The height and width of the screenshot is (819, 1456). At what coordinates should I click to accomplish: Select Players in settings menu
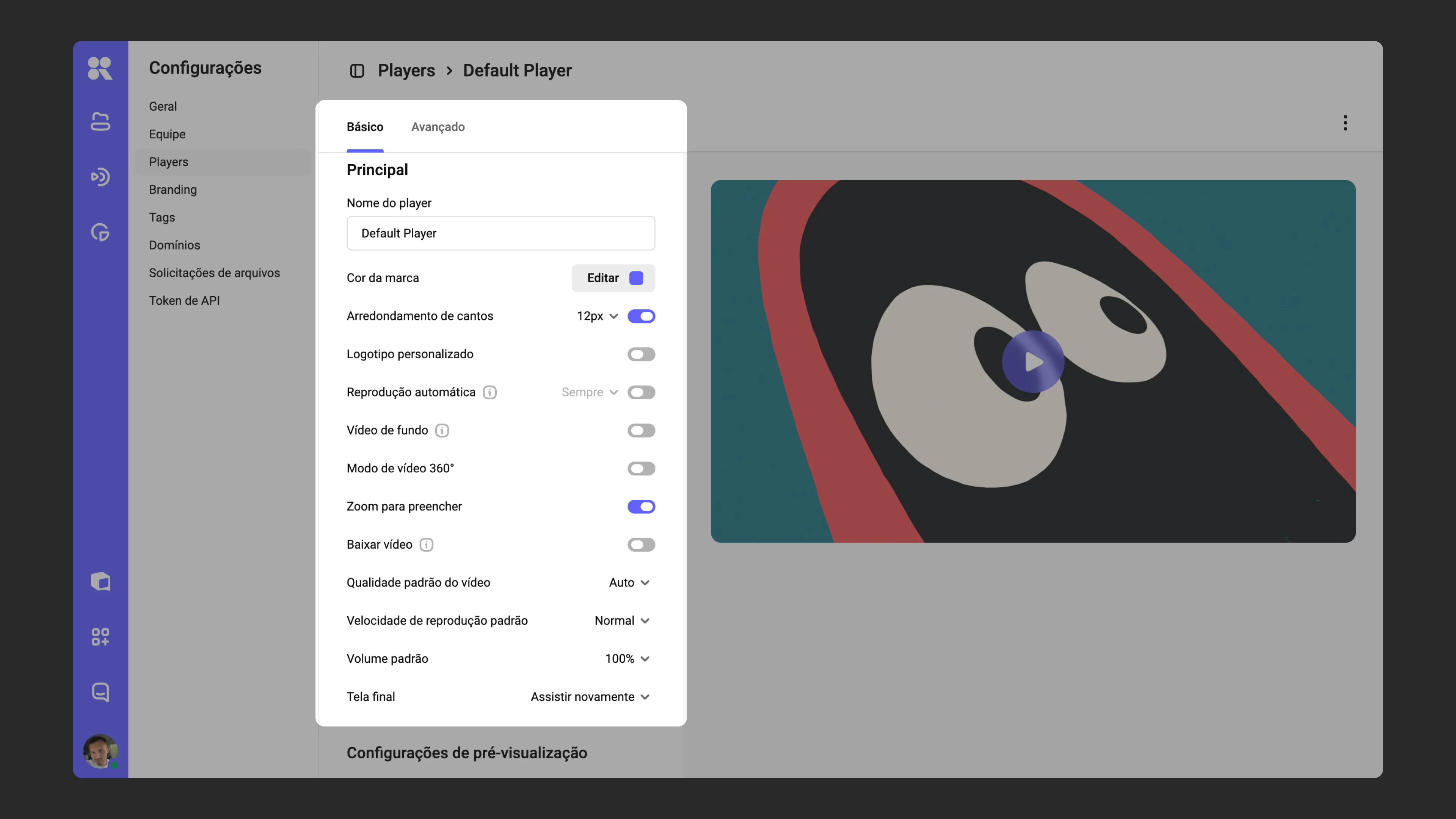pyautogui.click(x=223, y=162)
